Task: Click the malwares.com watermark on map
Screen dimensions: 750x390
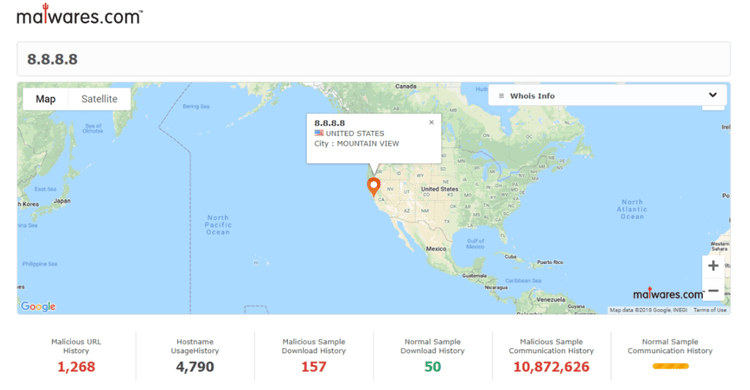Action: [x=668, y=294]
